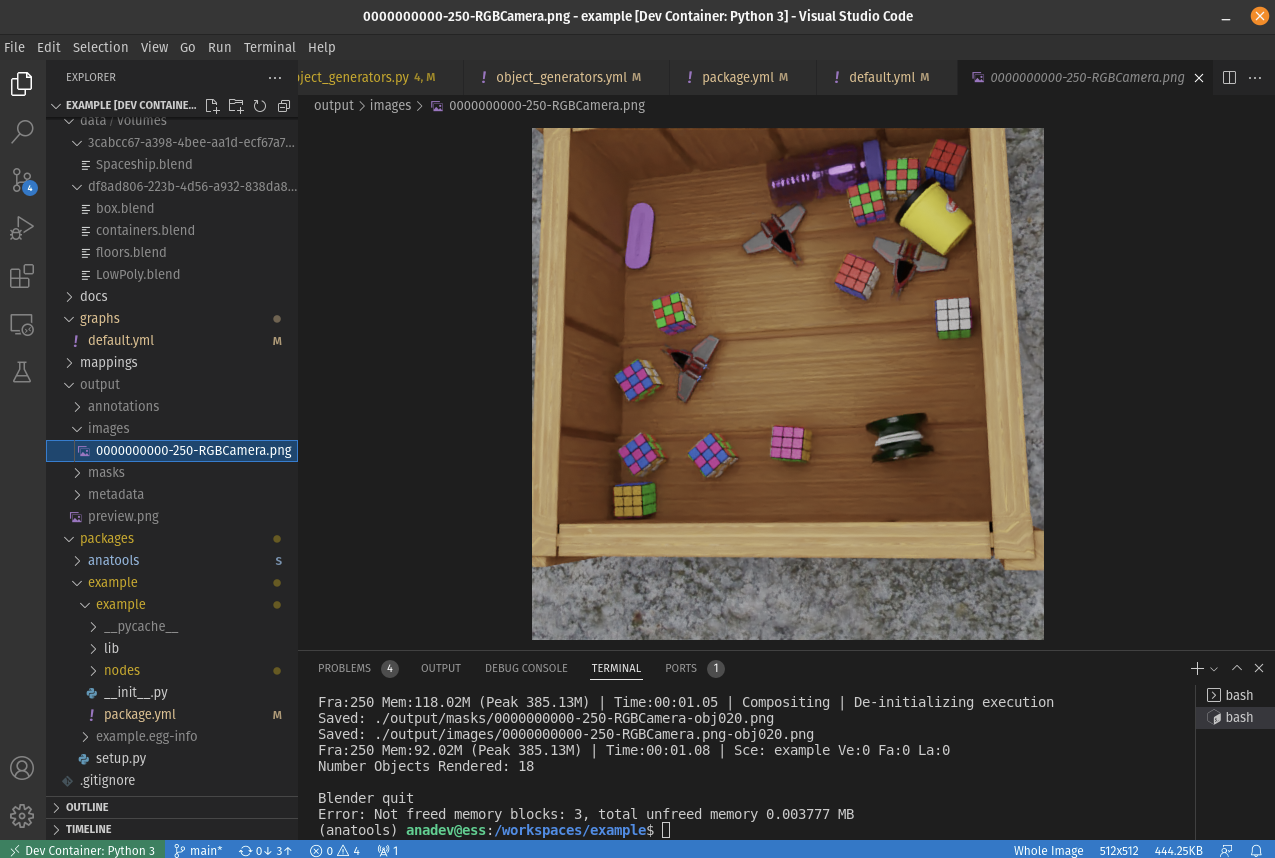The height and width of the screenshot is (858, 1275).
Task: Refresh the Explorer file tree
Action: tap(260, 106)
